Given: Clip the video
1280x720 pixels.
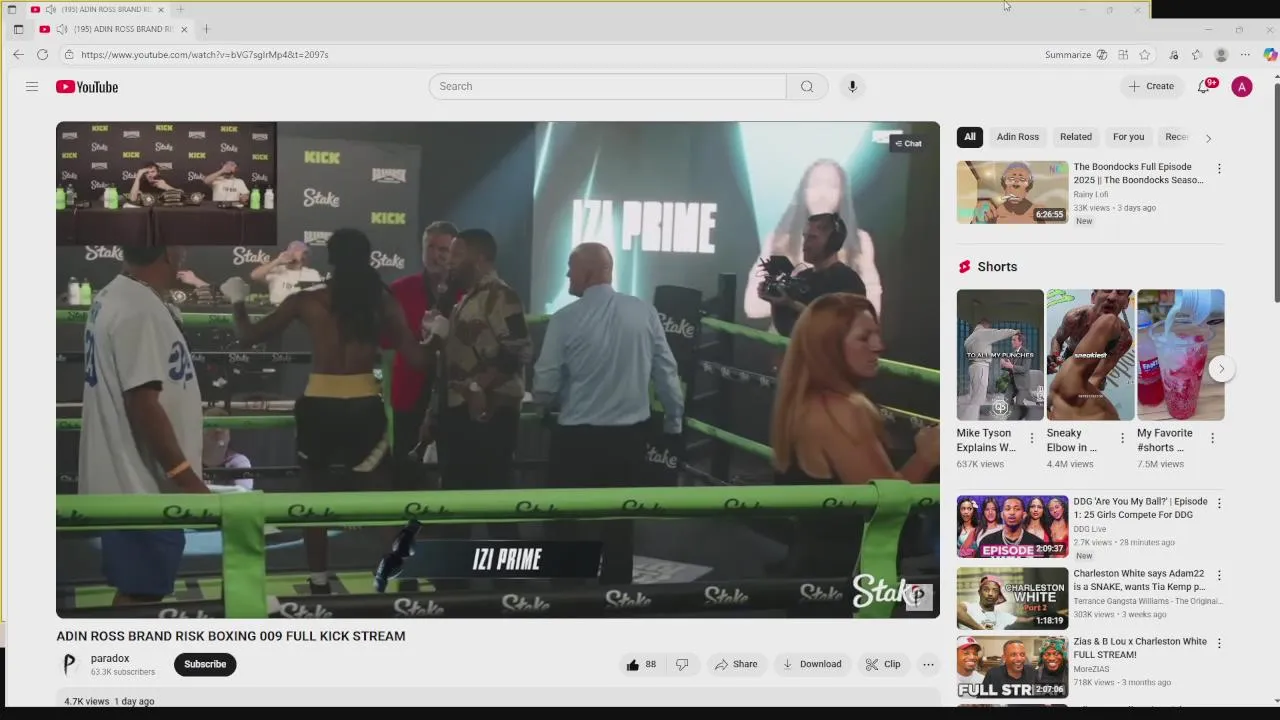Looking at the screenshot, I should point(883,664).
